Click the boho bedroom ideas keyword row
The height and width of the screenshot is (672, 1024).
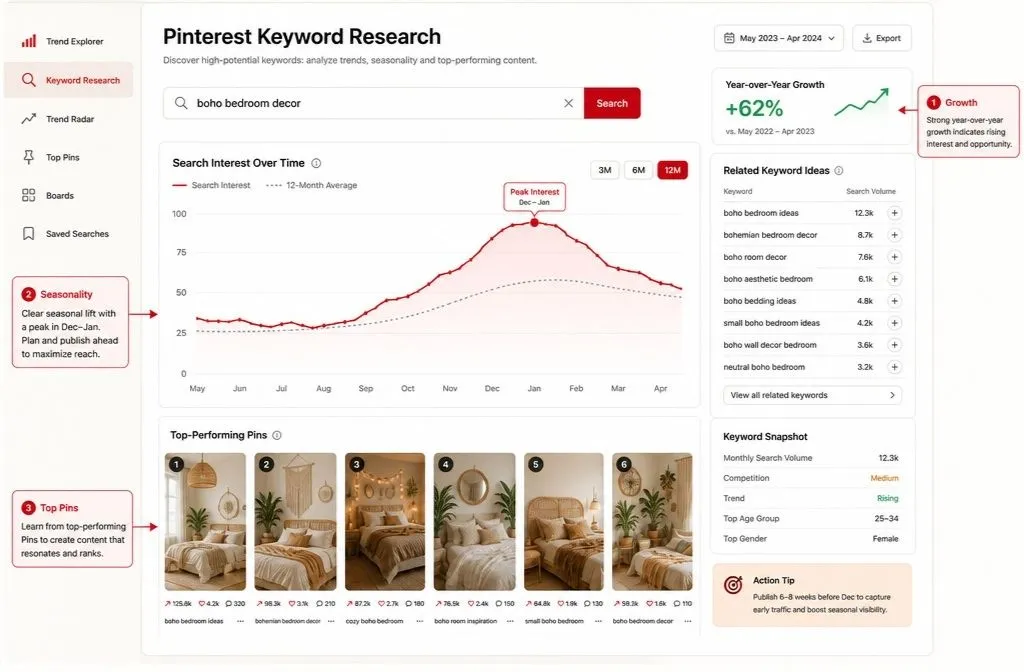(812, 213)
